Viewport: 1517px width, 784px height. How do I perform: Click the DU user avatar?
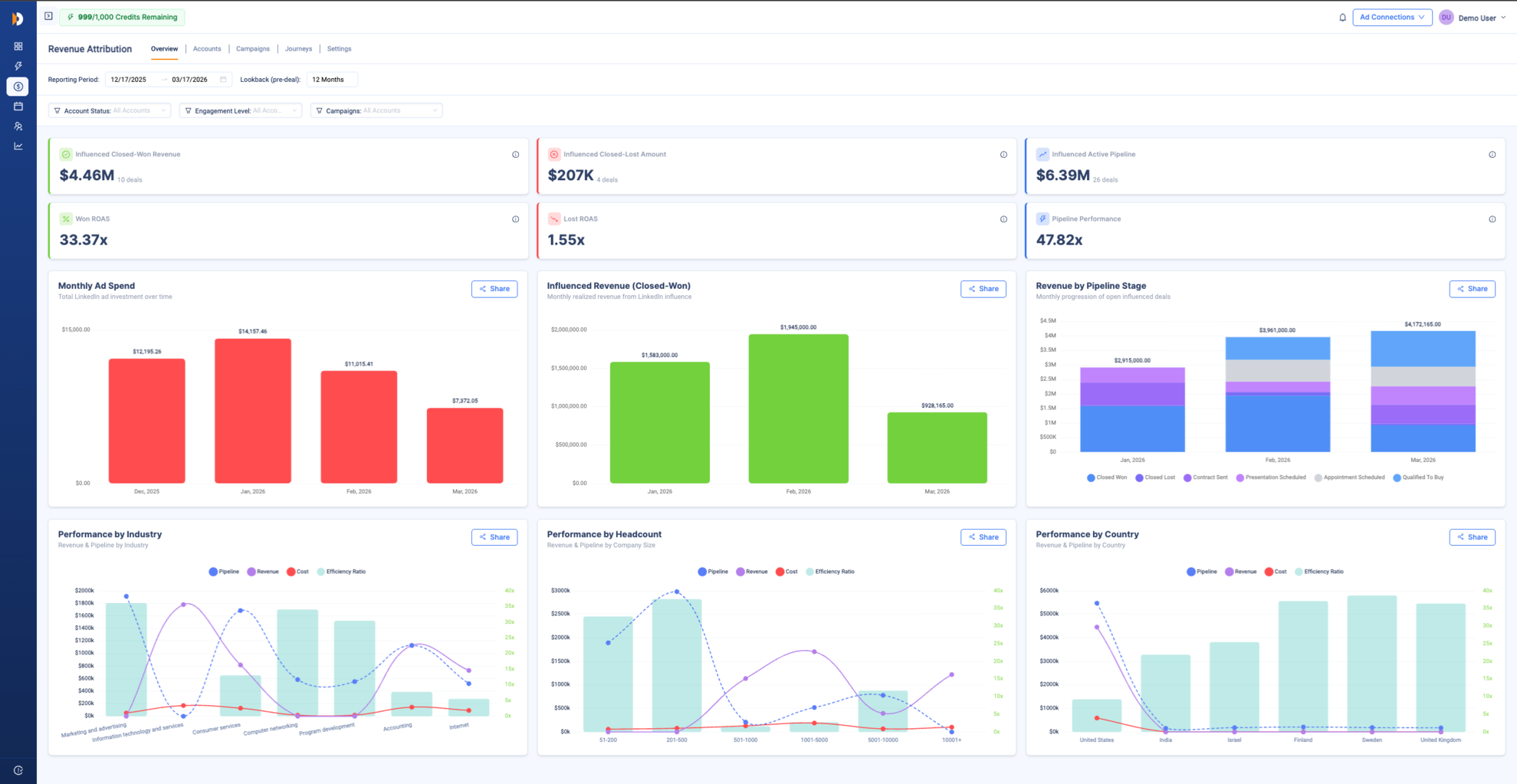(1446, 18)
